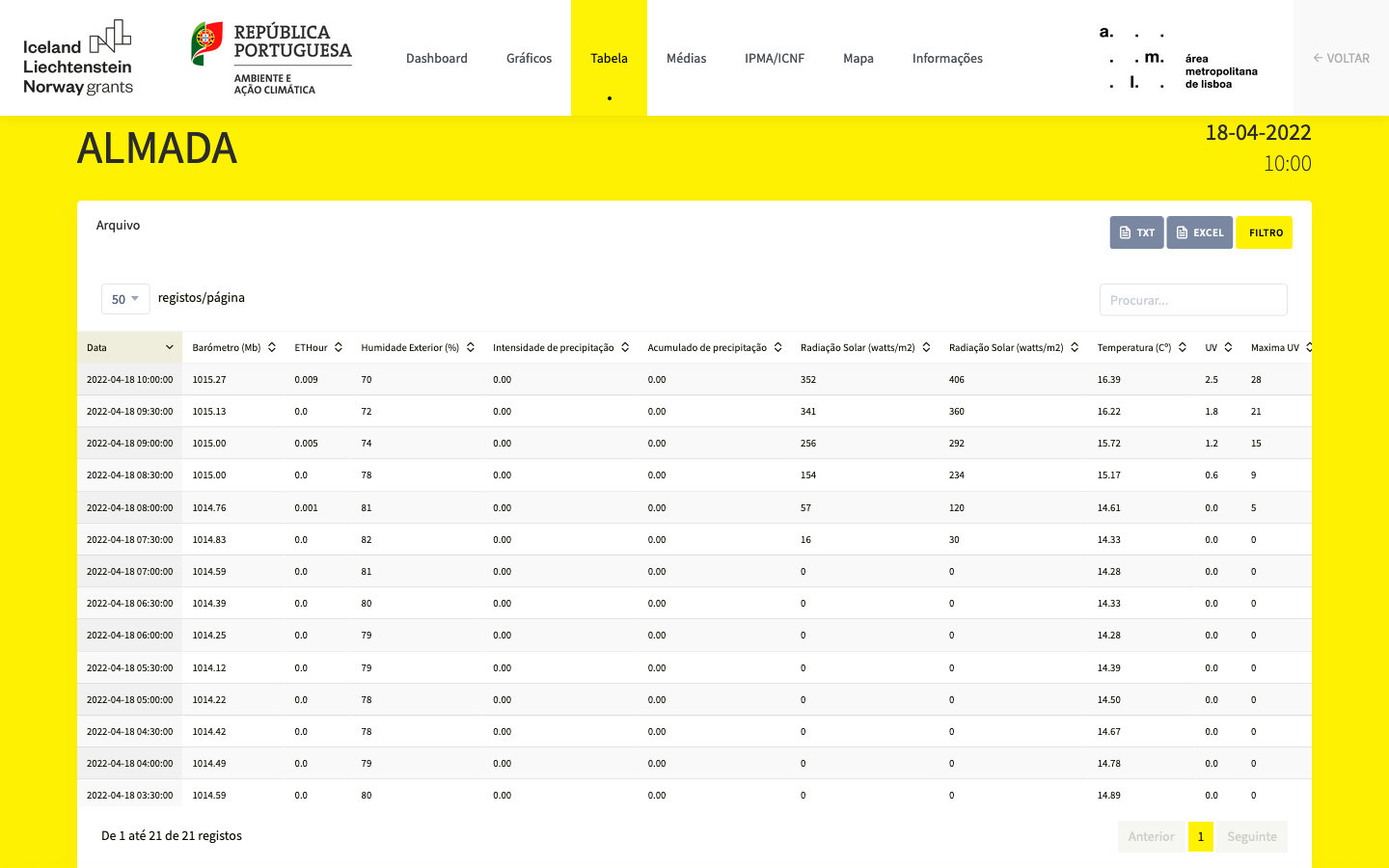Sort by Acumulado de precipitação column

[x=715, y=347]
